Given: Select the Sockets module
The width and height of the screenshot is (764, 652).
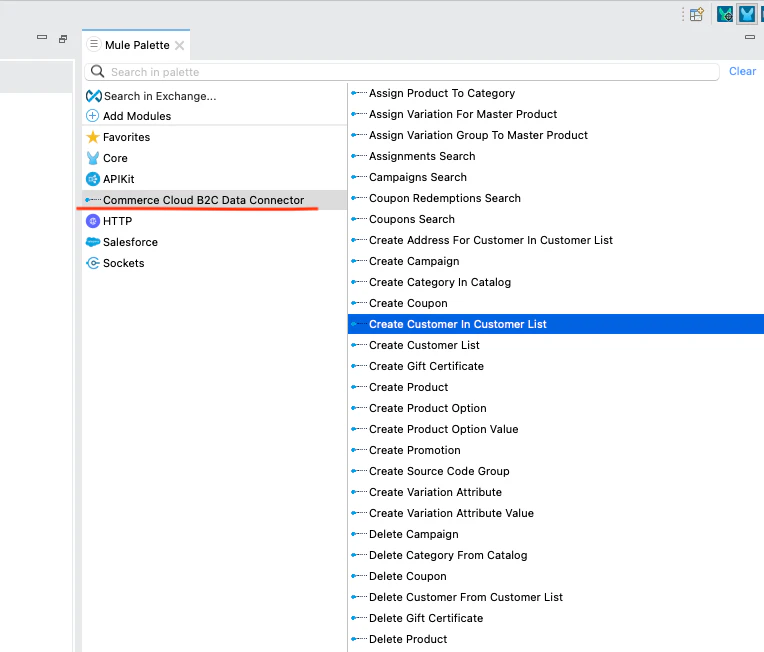Looking at the screenshot, I should (123, 263).
